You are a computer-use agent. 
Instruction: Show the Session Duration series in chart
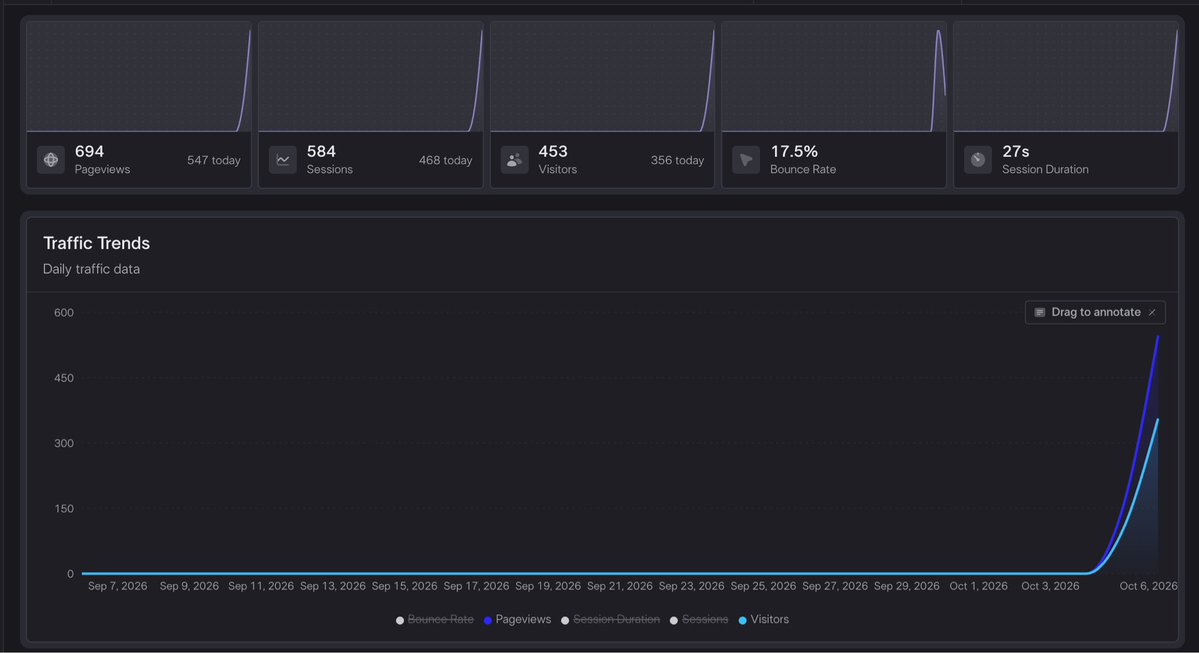(x=610, y=619)
